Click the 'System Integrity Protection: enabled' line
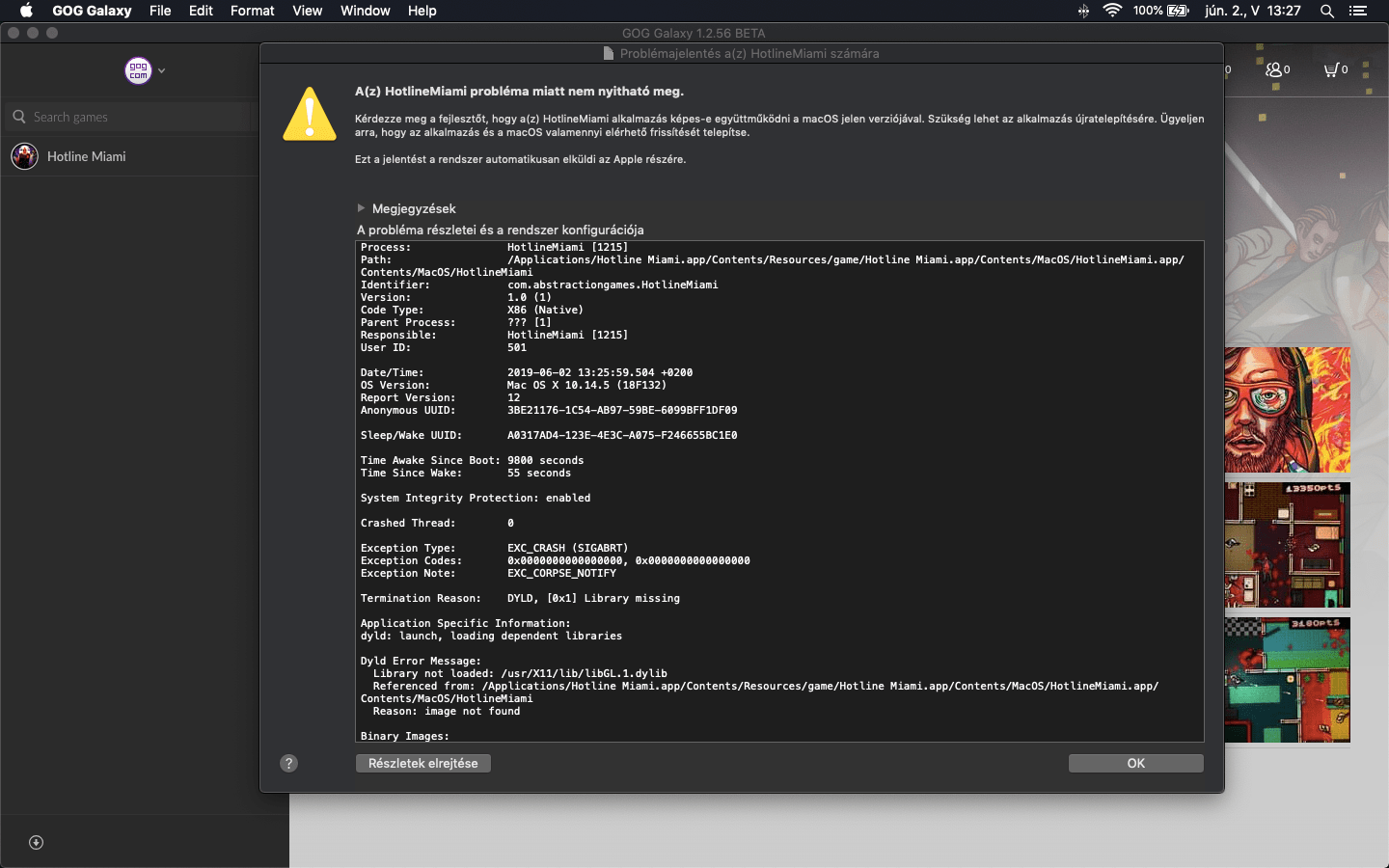The image size is (1389, 868). click(476, 499)
